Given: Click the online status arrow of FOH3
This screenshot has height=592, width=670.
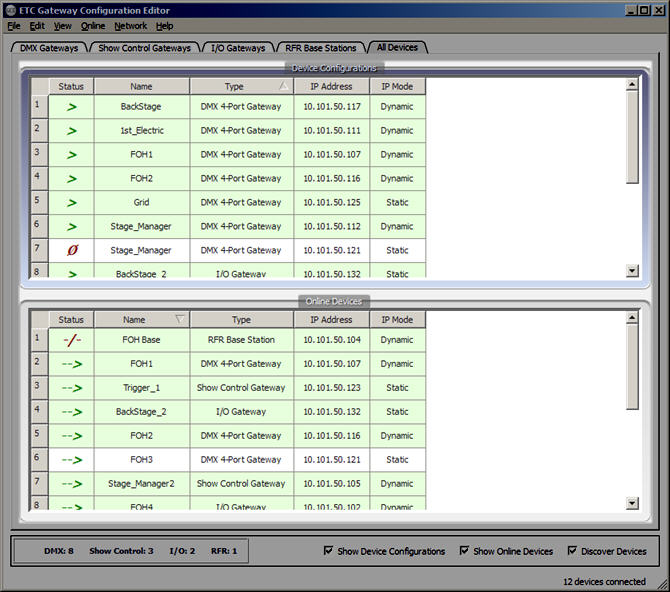Looking at the screenshot, I should [71, 460].
